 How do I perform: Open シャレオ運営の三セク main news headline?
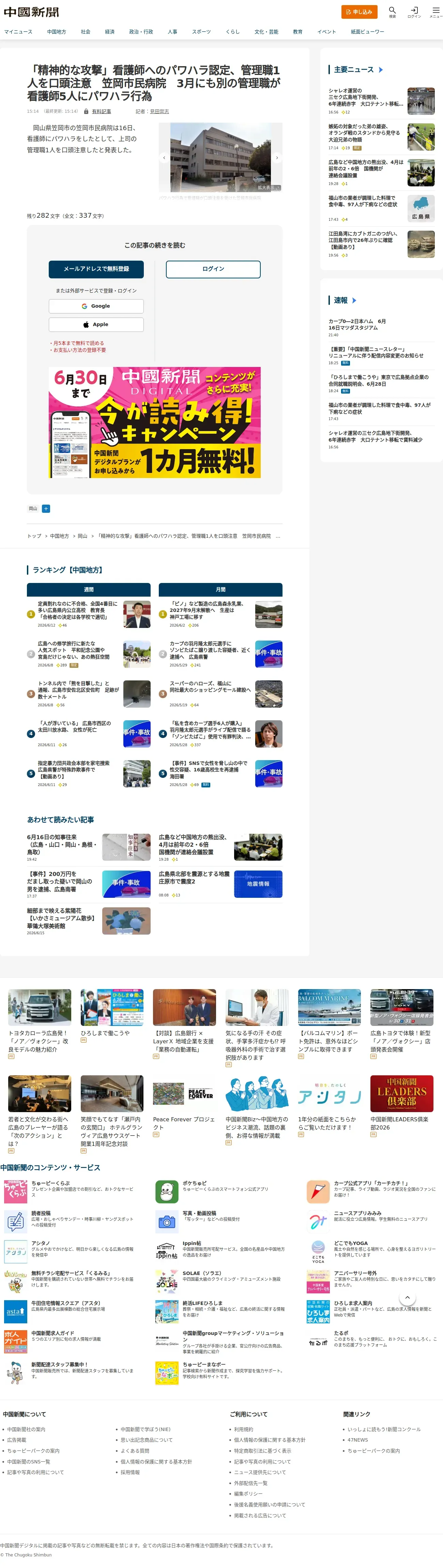(366, 97)
